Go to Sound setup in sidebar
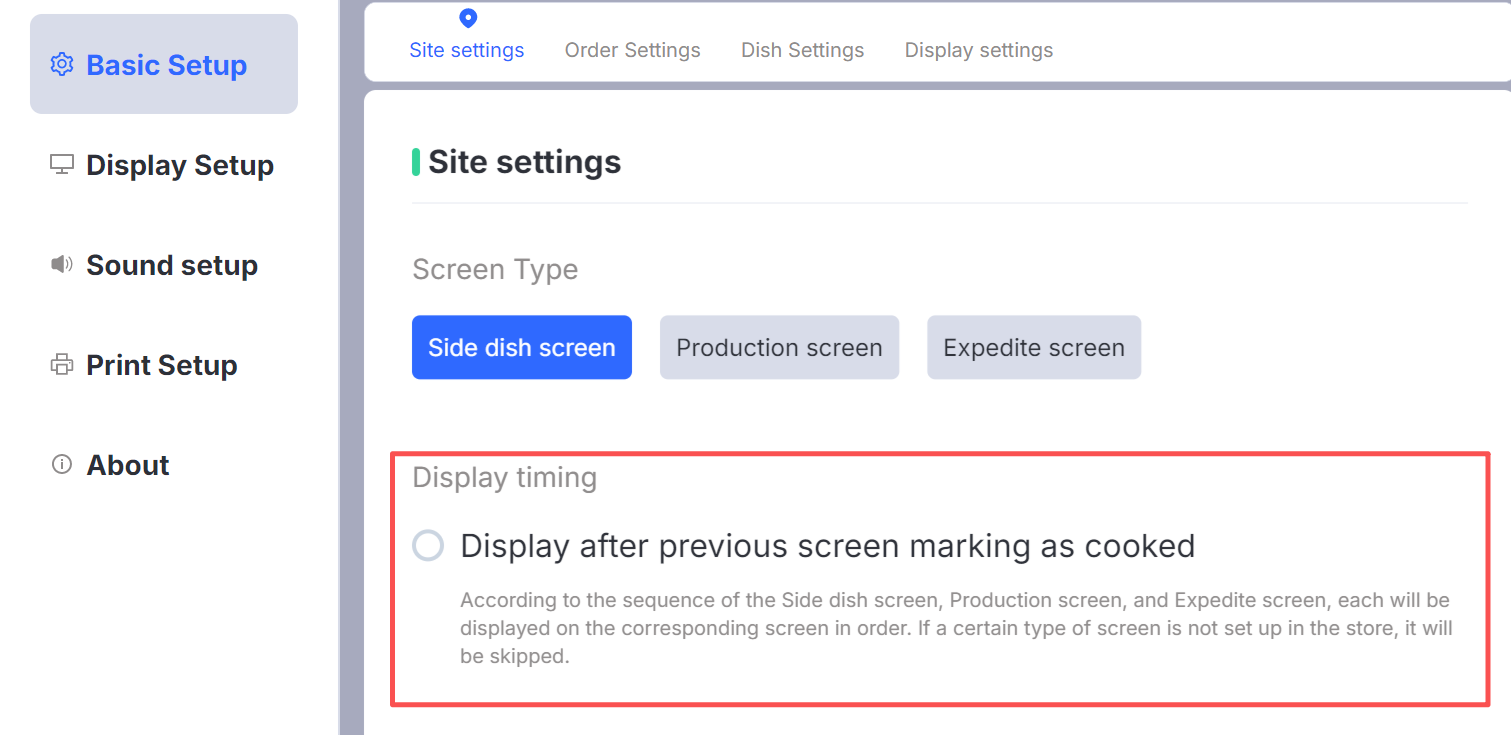The height and width of the screenshot is (735, 1511). coord(172,265)
